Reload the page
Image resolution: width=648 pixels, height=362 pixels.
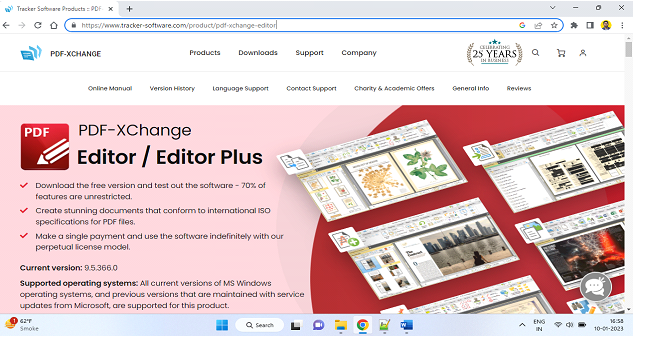38,25
